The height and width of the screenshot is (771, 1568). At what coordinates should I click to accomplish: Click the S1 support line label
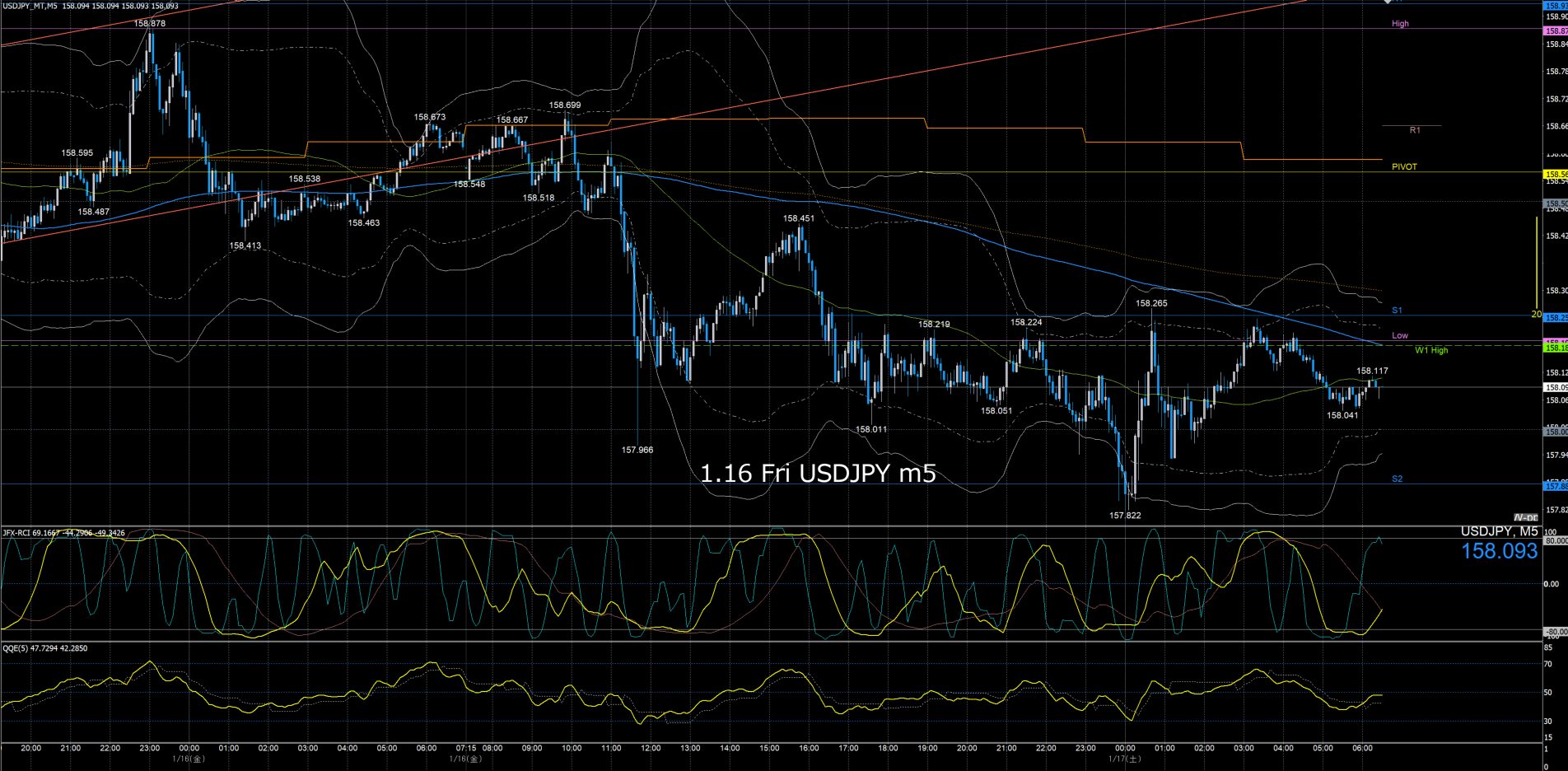1397,311
